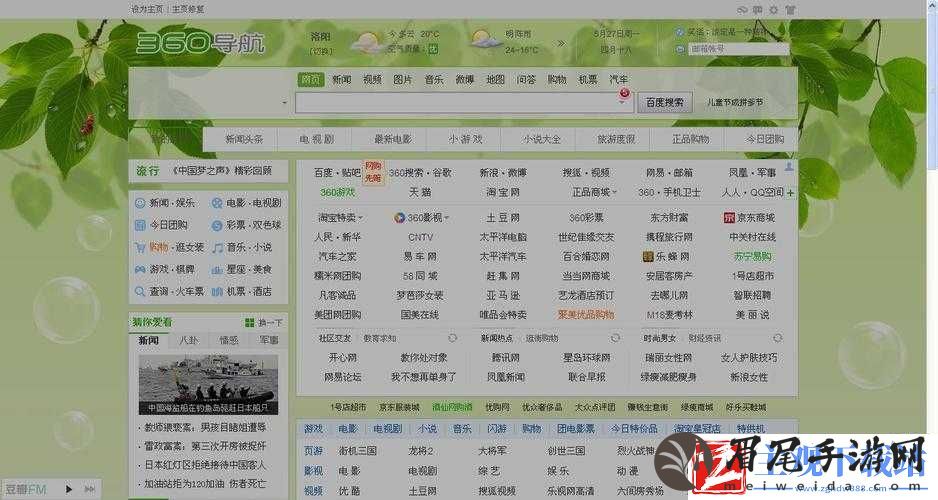The width and height of the screenshot is (938, 500).
Task: Click the magnifier icon beside 查询·火车票
Action: [x=140, y=292]
